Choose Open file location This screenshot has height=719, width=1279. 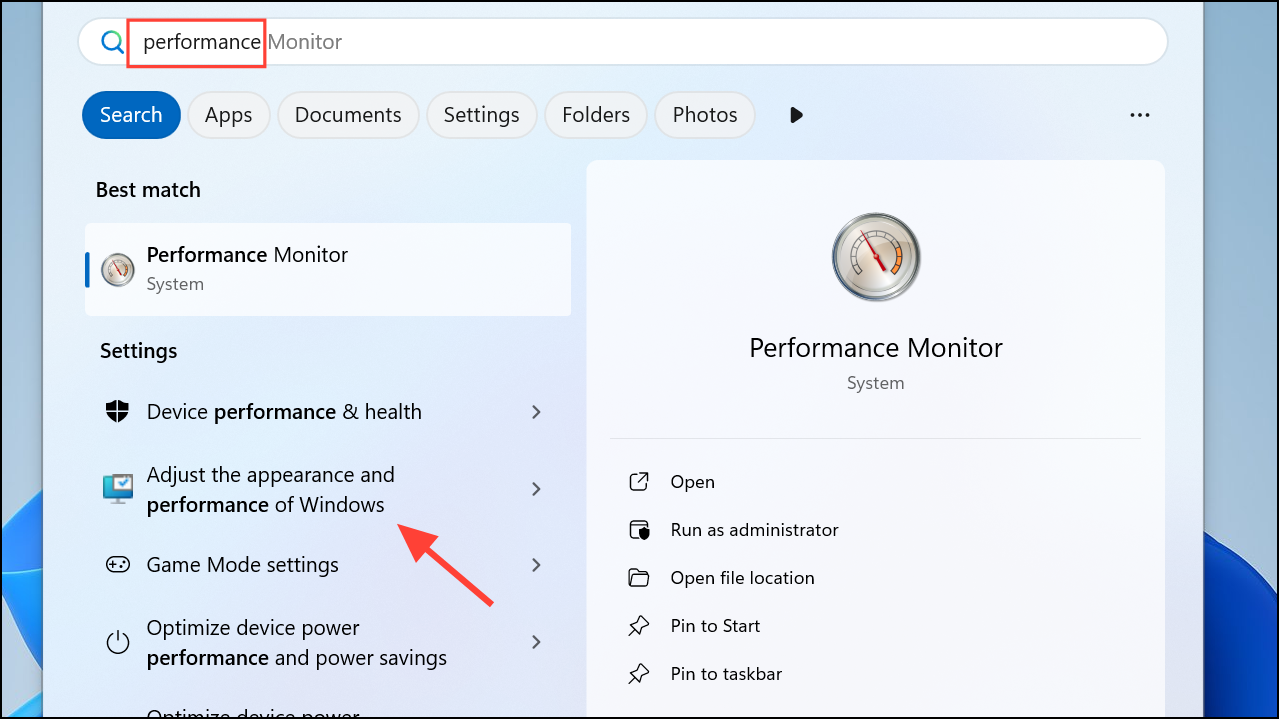743,578
